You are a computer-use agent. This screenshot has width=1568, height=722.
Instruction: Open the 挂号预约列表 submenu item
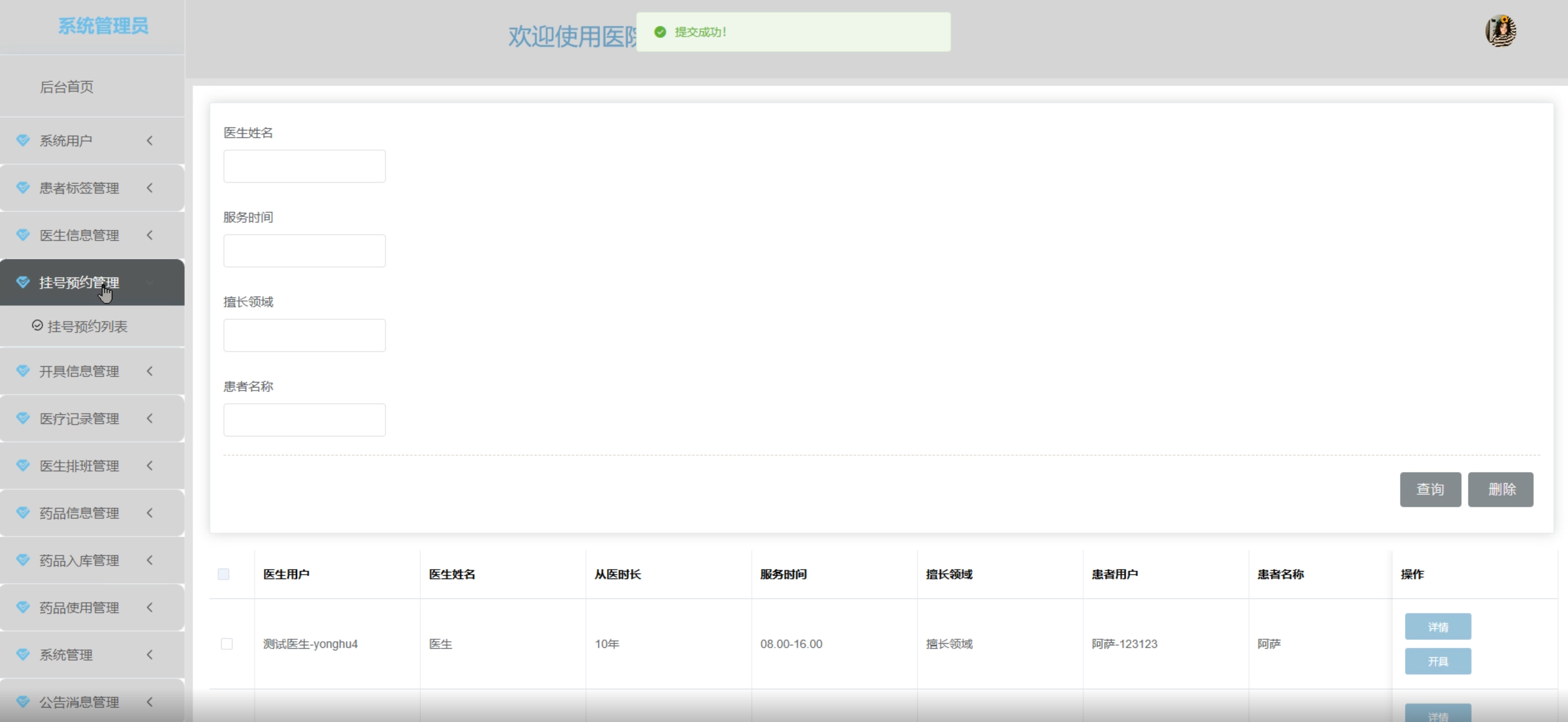tap(87, 326)
